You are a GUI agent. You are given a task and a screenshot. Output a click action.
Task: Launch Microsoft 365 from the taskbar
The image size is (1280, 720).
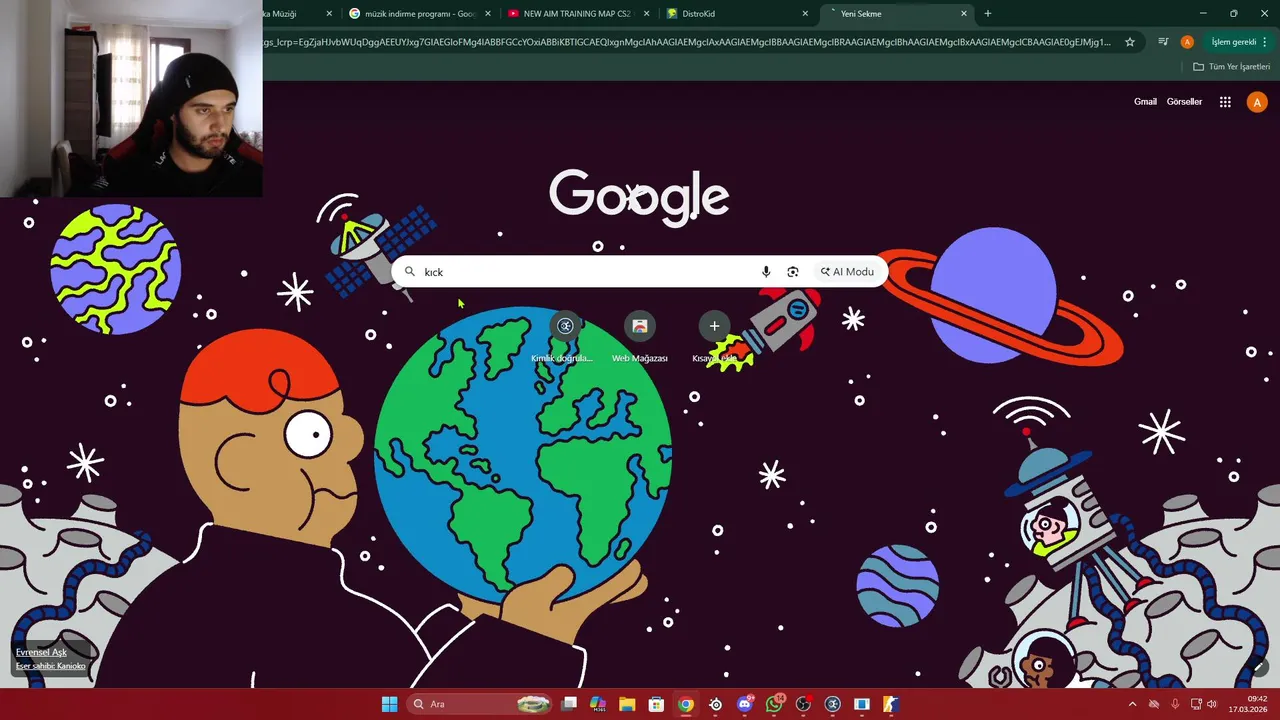click(598, 704)
